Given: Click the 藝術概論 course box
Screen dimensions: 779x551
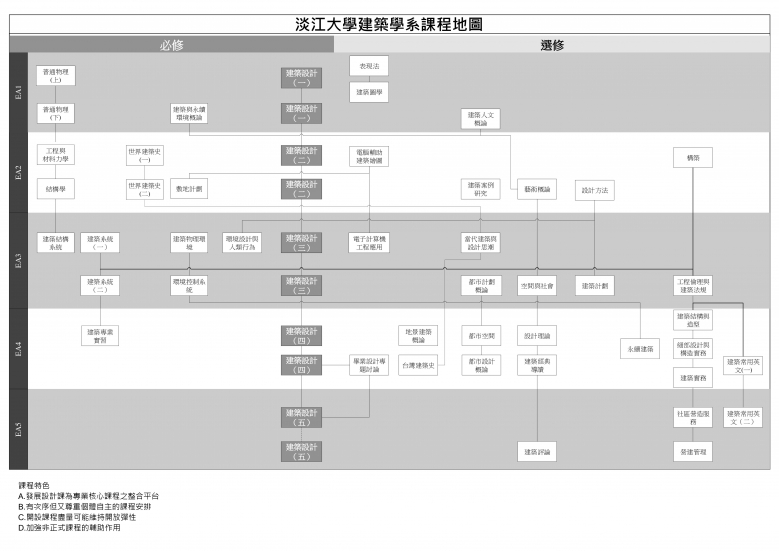Looking at the screenshot, I should click(537, 189).
